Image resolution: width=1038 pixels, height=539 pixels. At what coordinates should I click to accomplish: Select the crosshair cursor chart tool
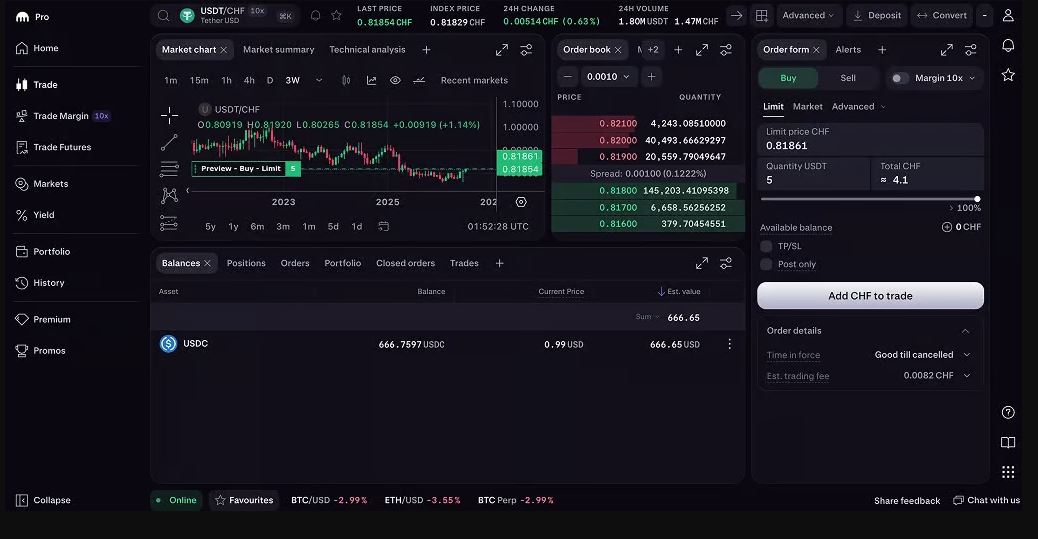click(x=169, y=115)
